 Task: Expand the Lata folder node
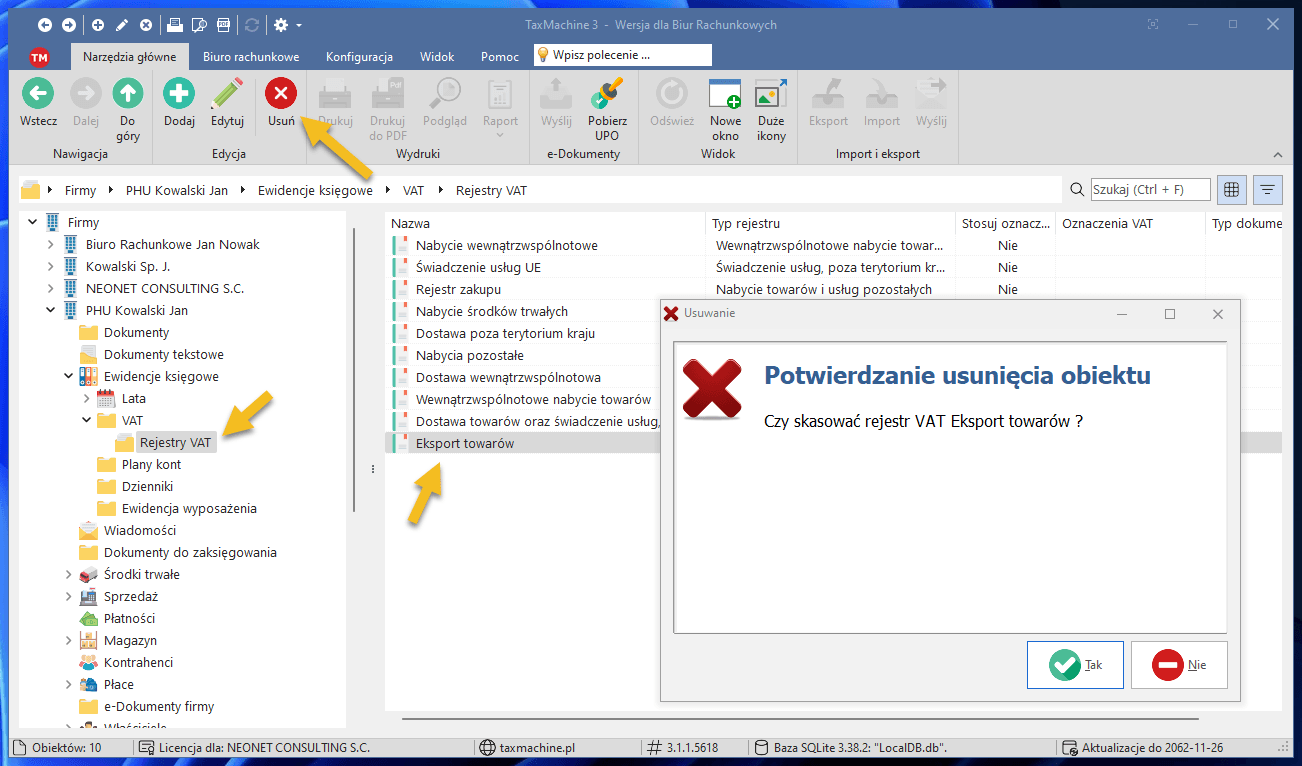86,398
